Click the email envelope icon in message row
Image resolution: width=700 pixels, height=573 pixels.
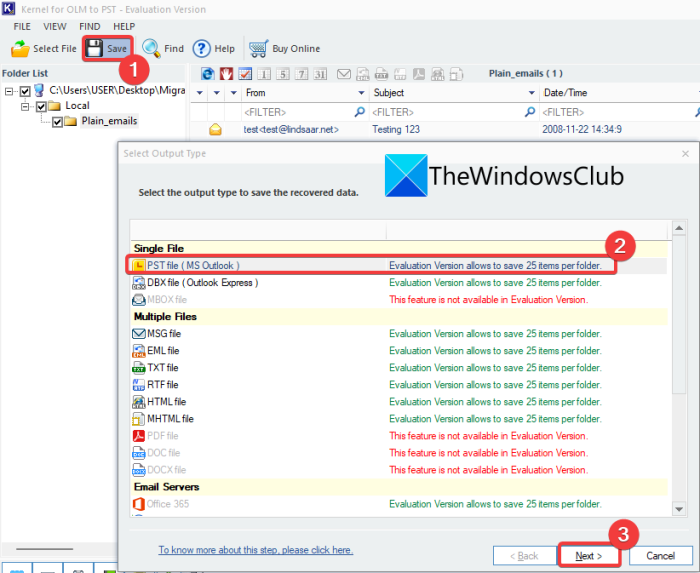(215, 129)
